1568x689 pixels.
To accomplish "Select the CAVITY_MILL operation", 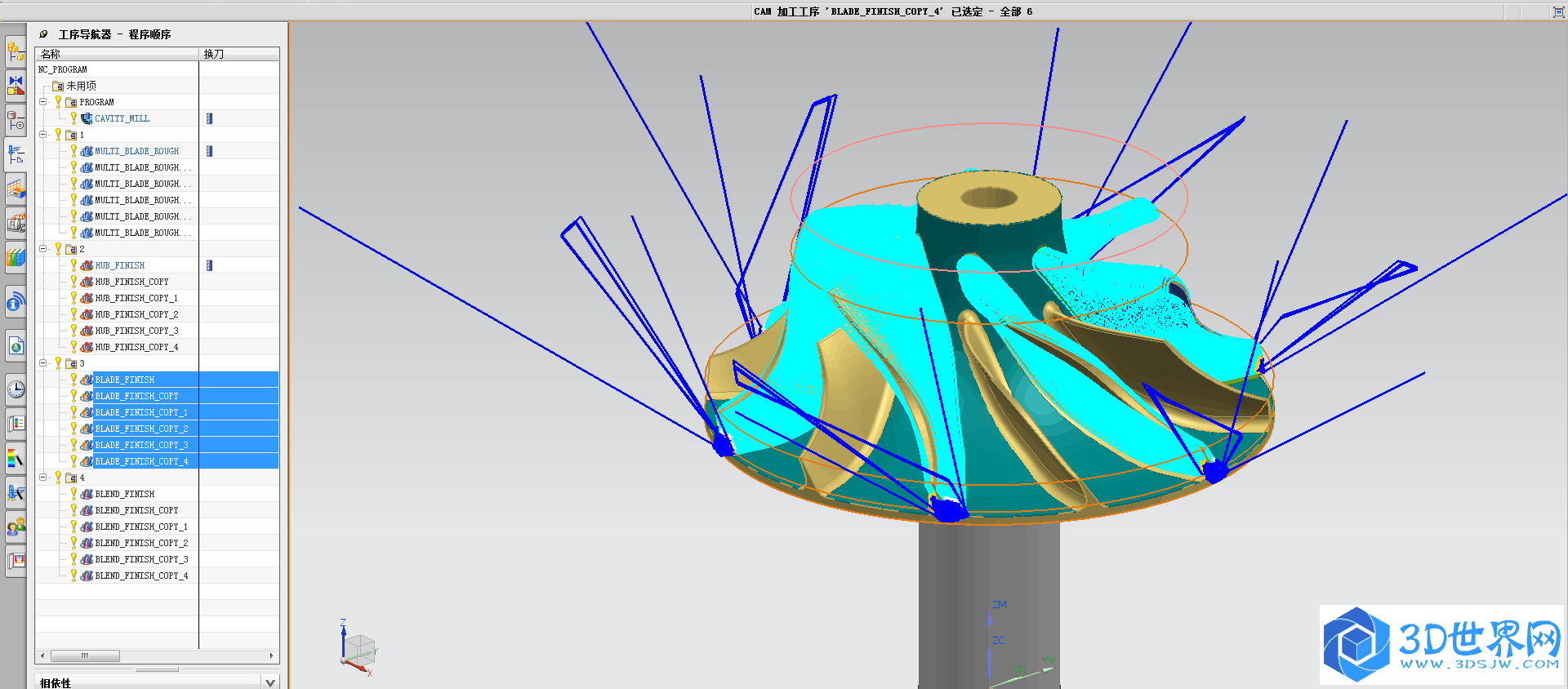I will pos(122,118).
